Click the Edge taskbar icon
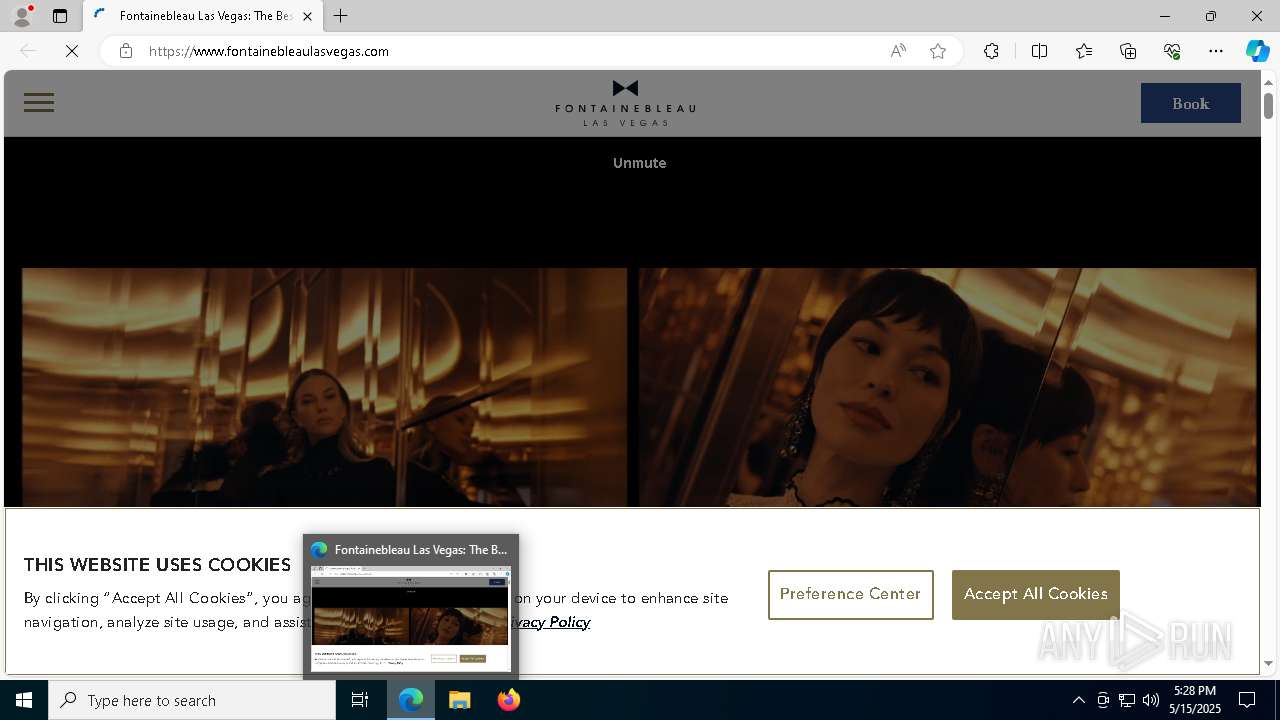Image resolution: width=1280 pixels, height=720 pixels. (411, 700)
